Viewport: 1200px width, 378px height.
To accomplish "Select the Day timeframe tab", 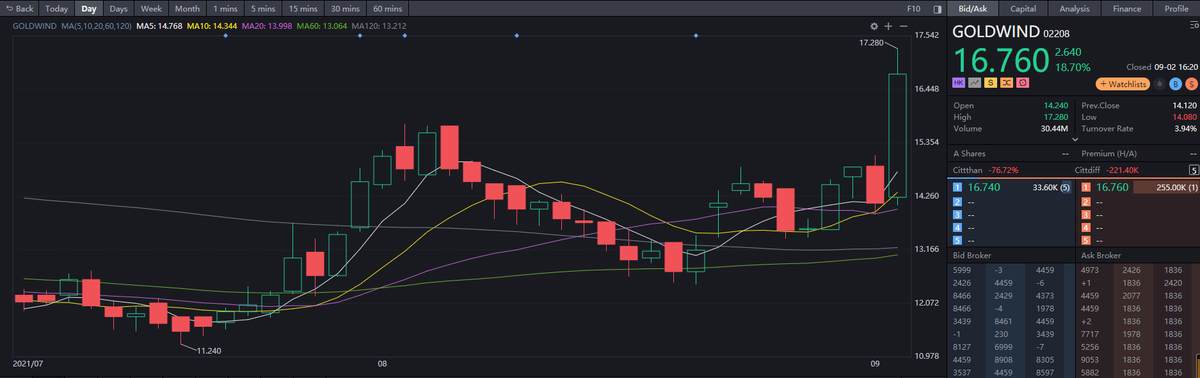I will pos(89,8).
